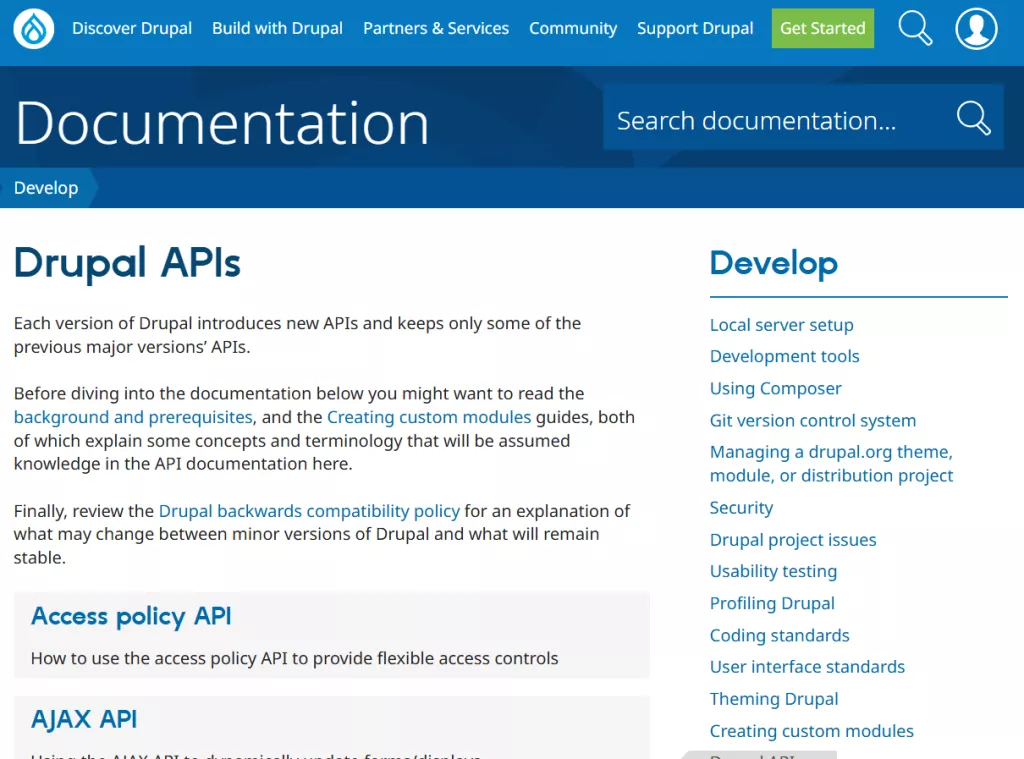This screenshot has width=1024, height=759.
Task: Open Support Drupal menu
Action: pos(695,29)
